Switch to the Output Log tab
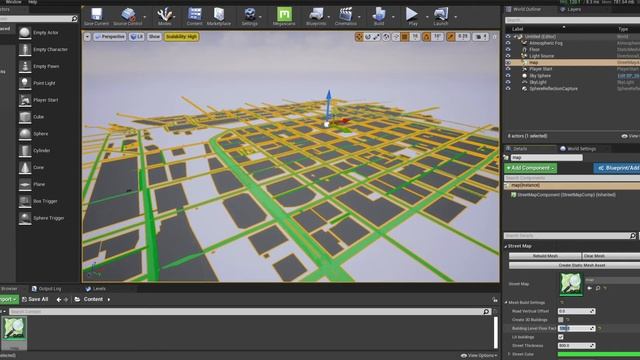Image resolution: width=640 pixels, height=360 pixels. coord(46,289)
